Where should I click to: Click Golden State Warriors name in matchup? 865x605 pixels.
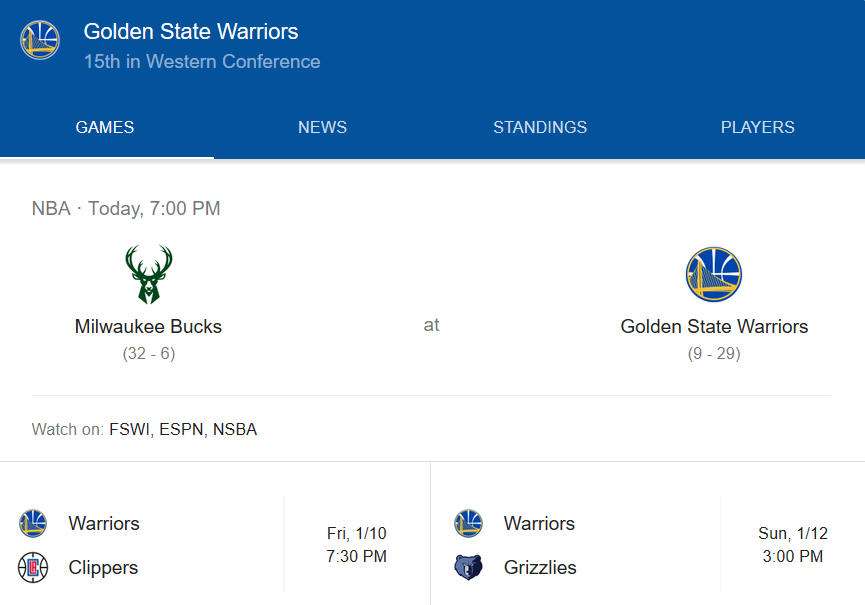click(x=714, y=327)
